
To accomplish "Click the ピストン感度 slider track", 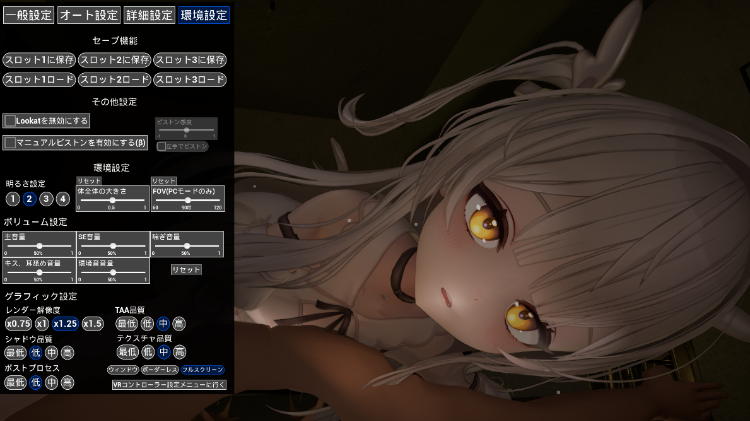I will pos(186,130).
